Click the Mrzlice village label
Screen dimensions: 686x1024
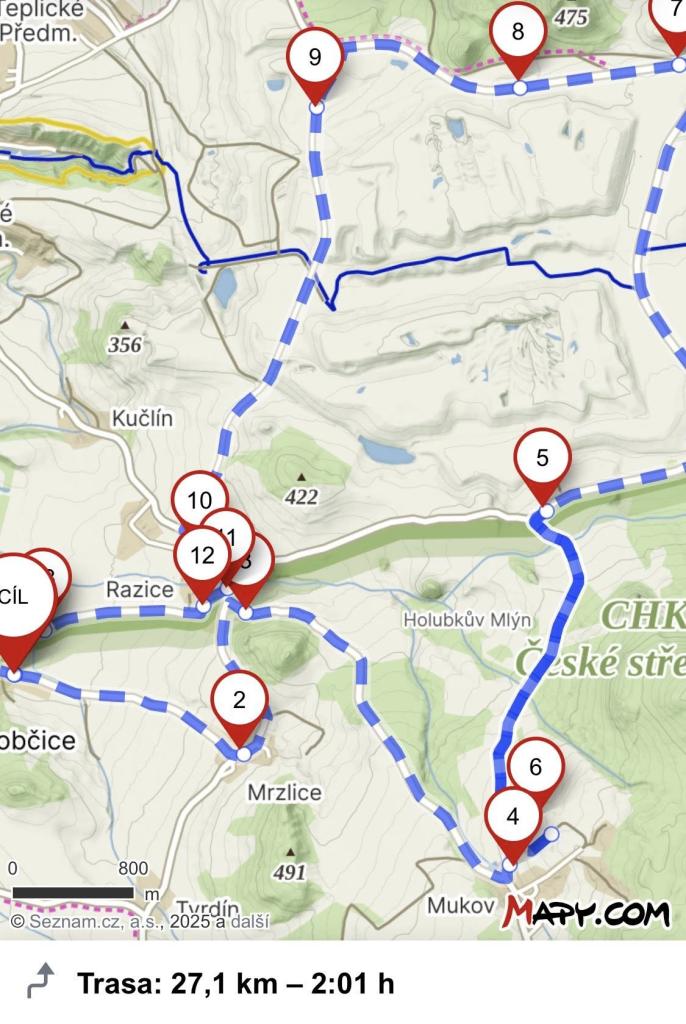[x=284, y=793]
